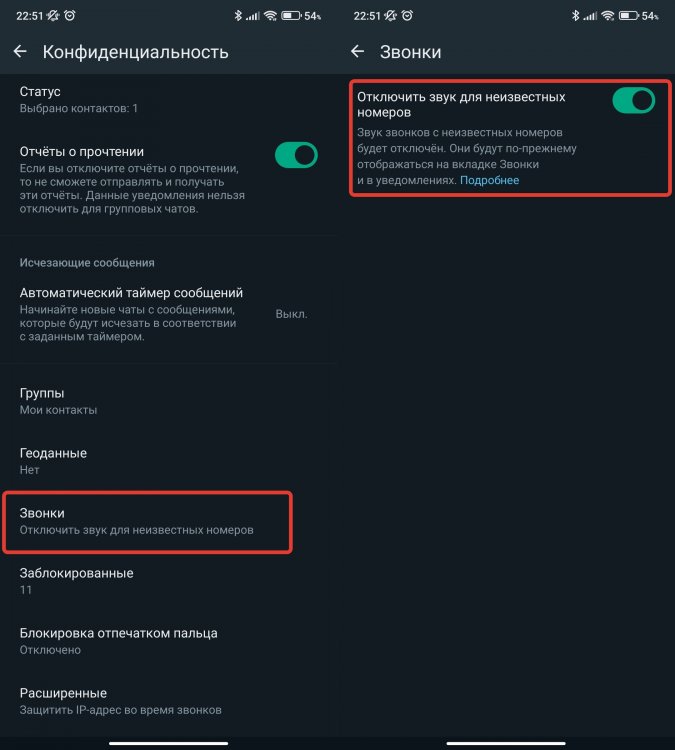Tap the alarm clock icon in the left status bar

[x=70, y=16]
